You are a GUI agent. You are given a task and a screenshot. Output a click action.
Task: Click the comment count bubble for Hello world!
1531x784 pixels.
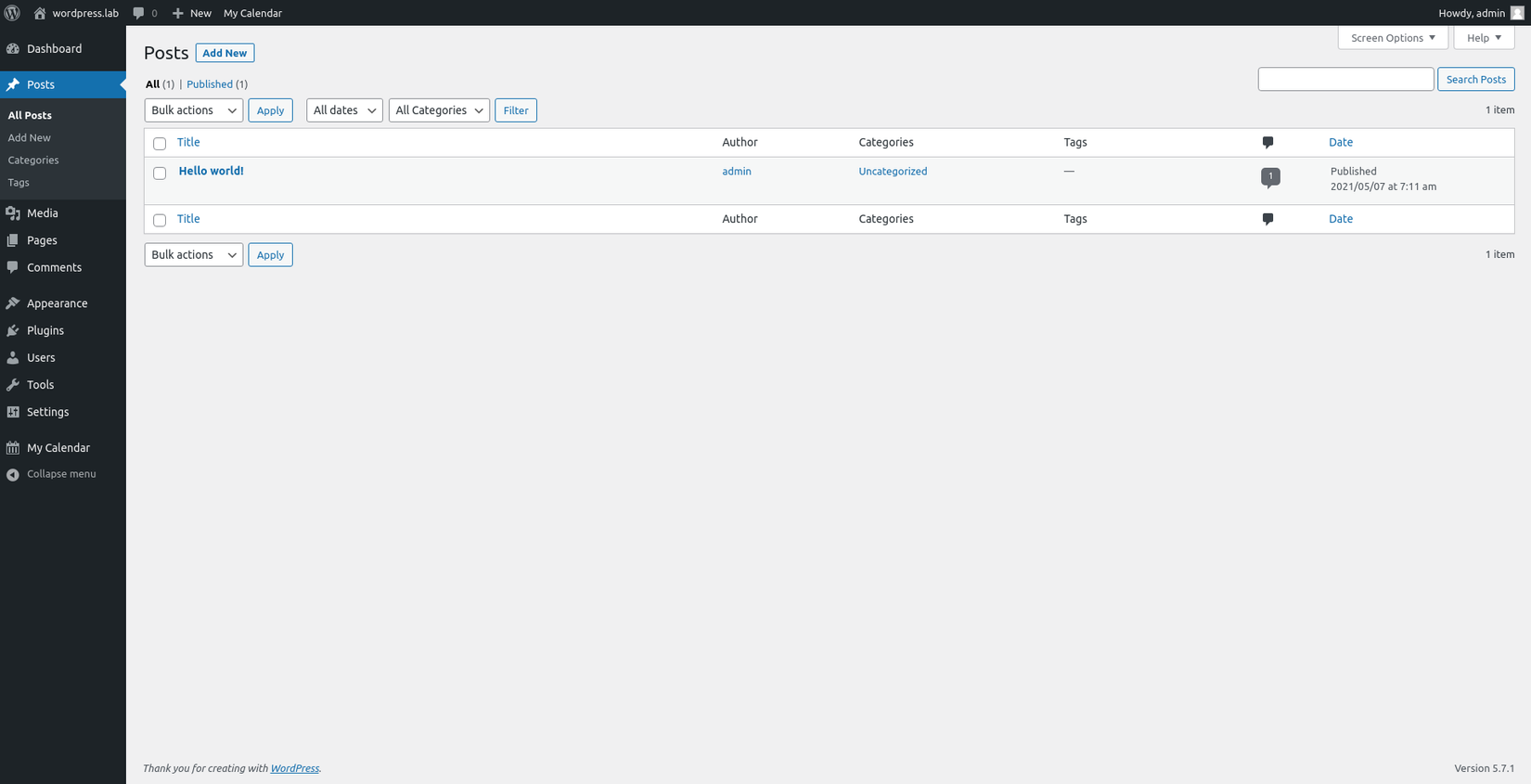point(1270,177)
